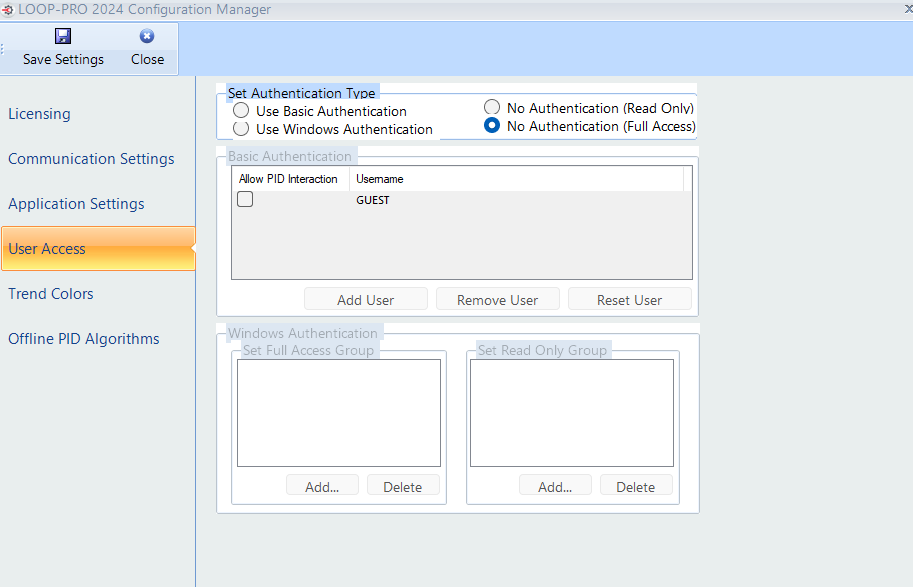Click inside the Full Access Group list box

[339, 413]
